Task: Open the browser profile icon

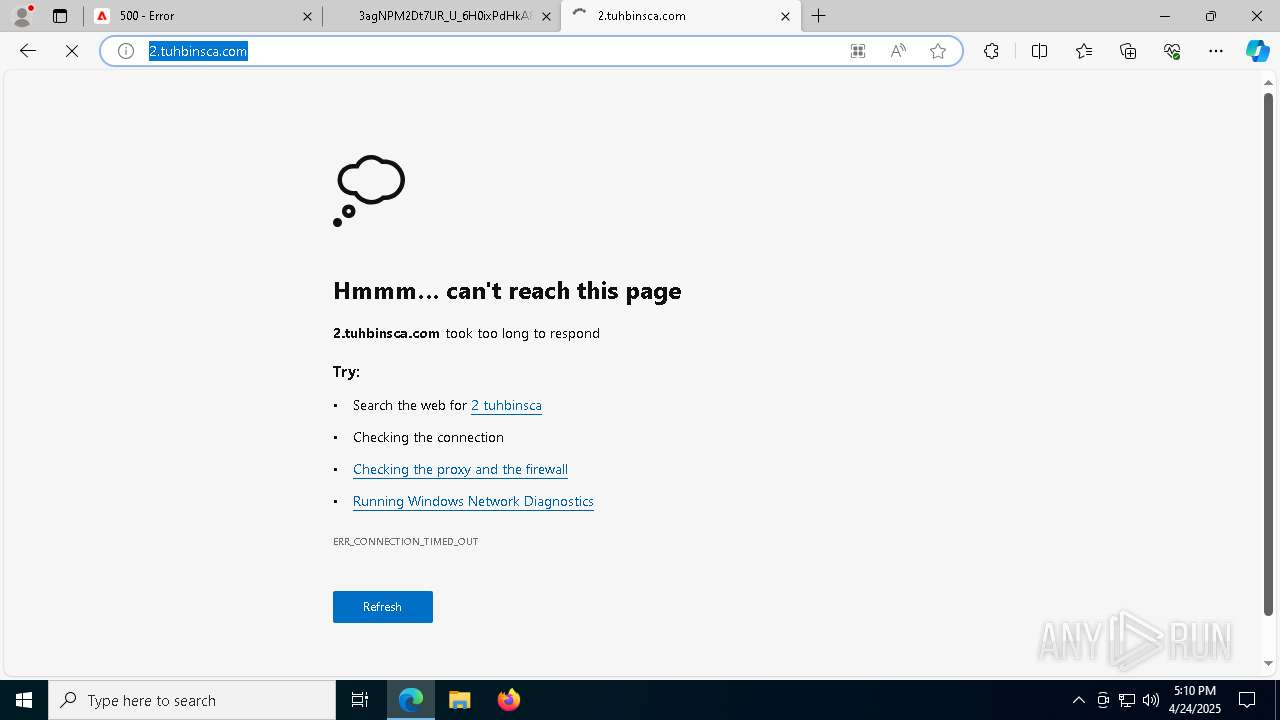Action: click(x=22, y=16)
